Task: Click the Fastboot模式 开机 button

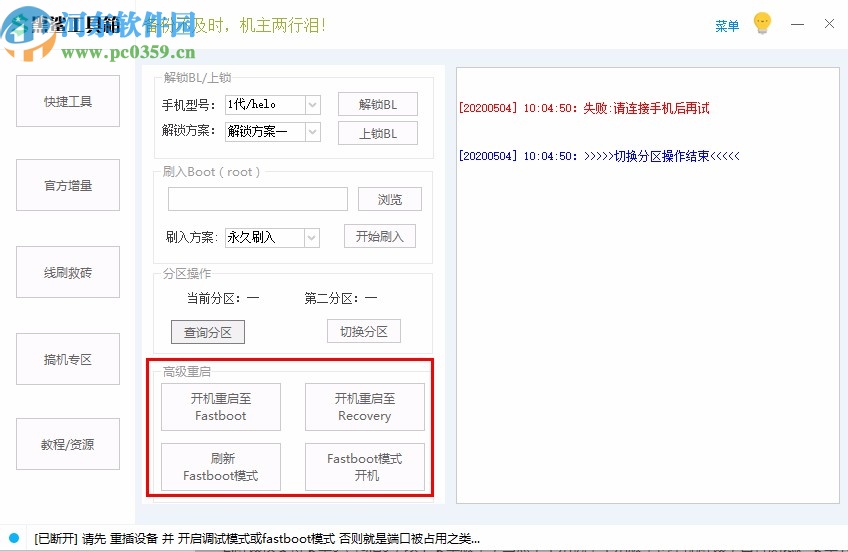Action: click(365, 467)
